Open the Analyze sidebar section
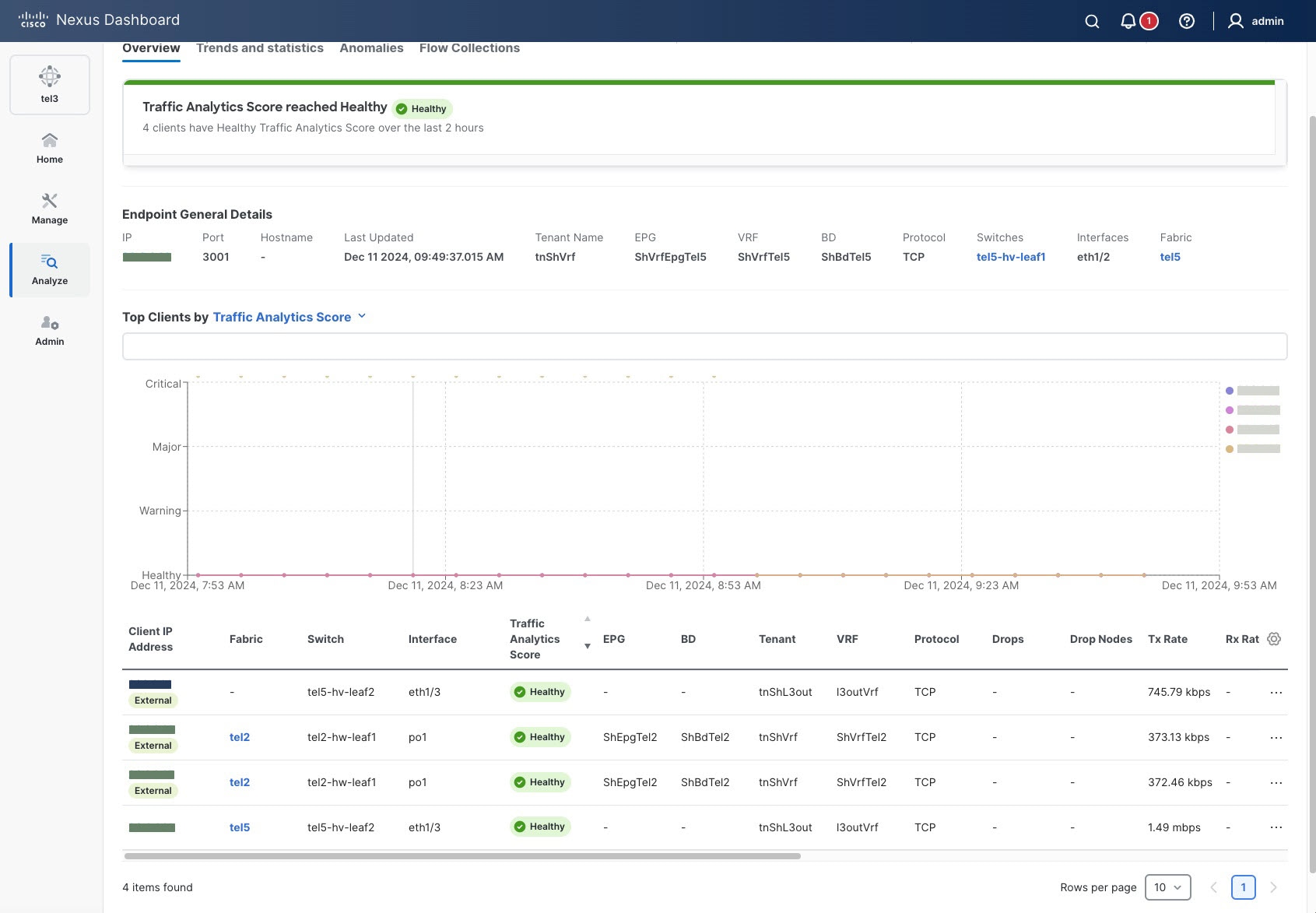 tap(50, 269)
